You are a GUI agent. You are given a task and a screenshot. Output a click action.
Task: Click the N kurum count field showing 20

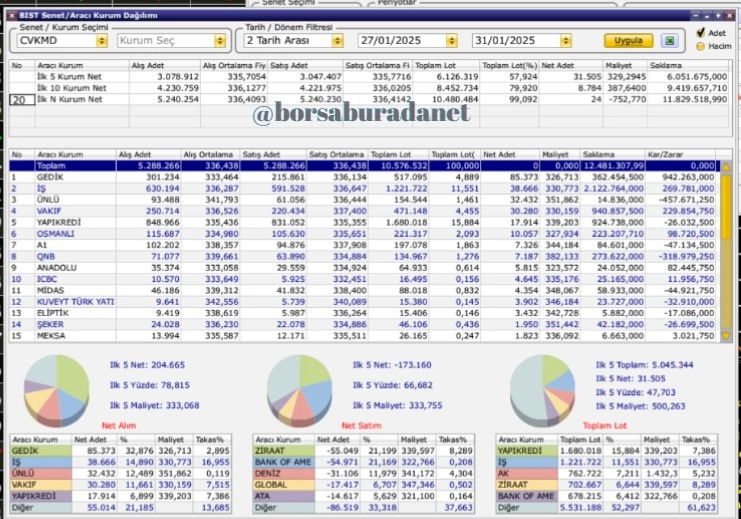click(x=22, y=100)
